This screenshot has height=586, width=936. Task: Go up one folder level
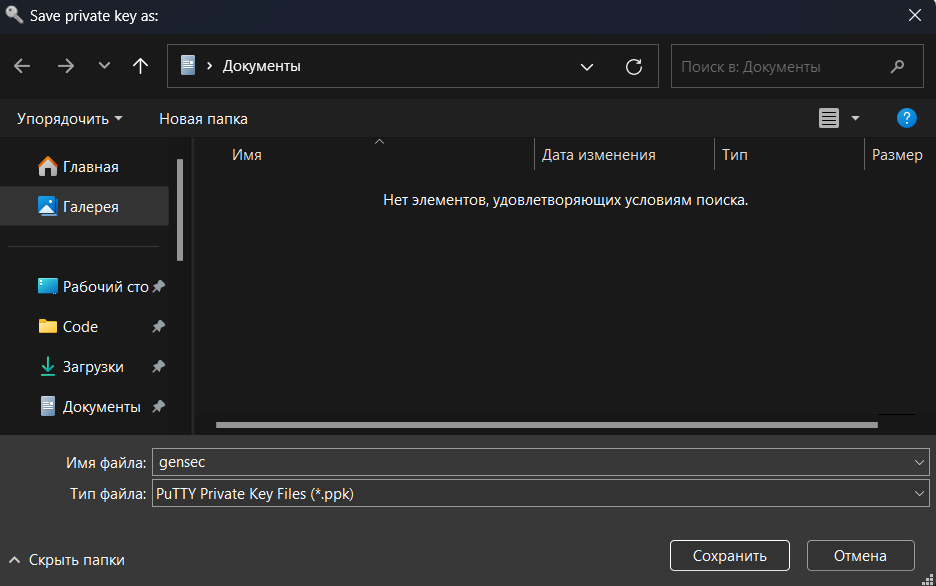coord(140,66)
